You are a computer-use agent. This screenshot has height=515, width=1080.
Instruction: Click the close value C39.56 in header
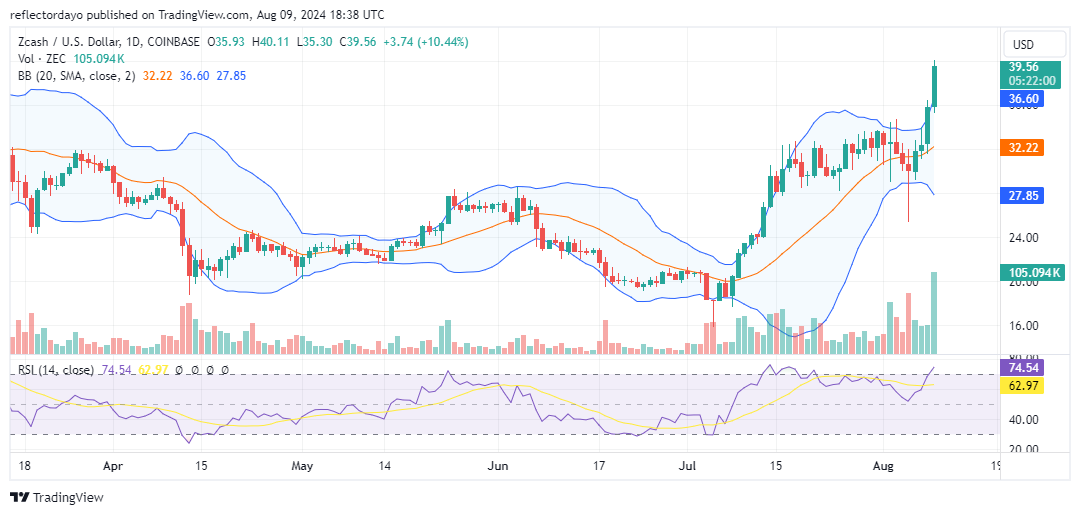[x=359, y=42]
